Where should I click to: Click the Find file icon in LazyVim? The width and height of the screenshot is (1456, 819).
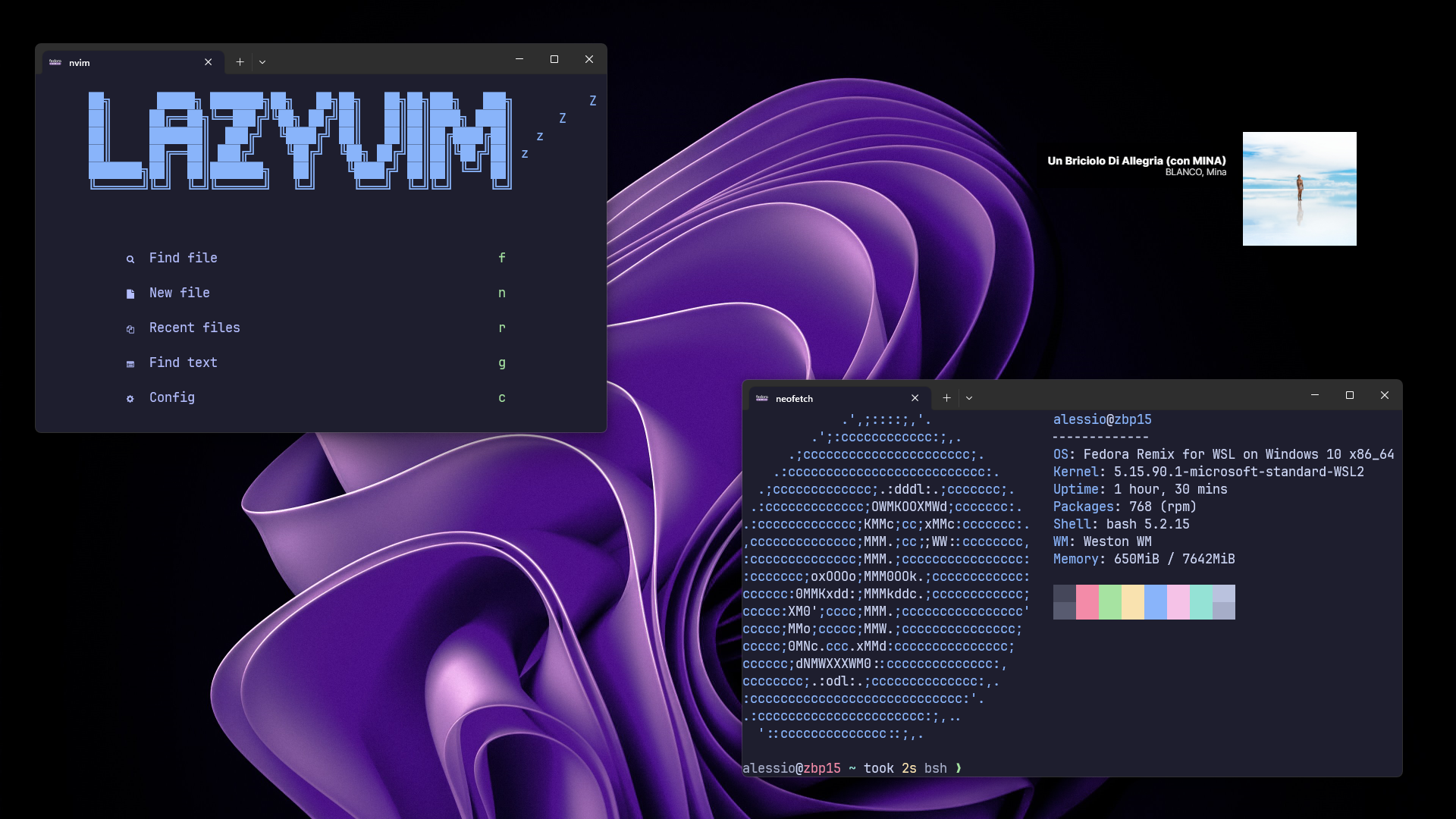[130, 258]
